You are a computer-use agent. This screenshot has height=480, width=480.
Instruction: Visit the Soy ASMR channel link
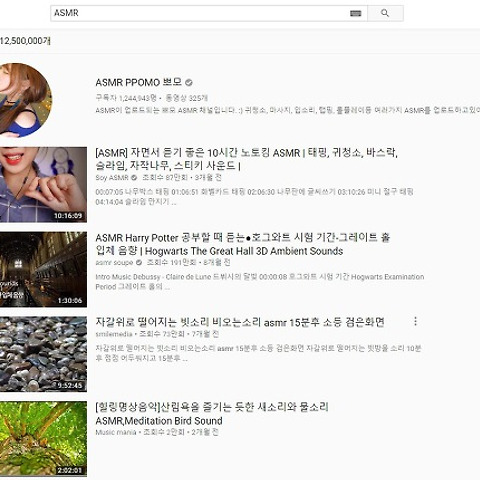pos(112,178)
